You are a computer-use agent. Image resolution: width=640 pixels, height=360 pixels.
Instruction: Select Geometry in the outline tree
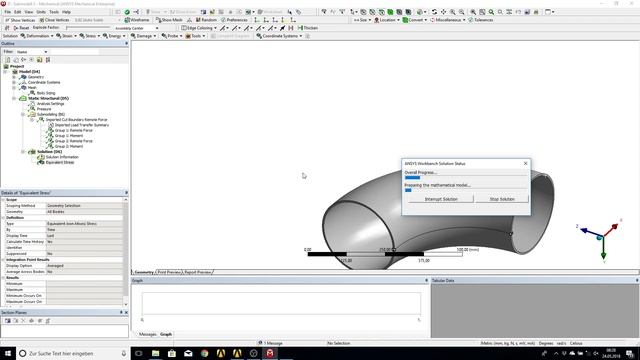click(36, 77)
